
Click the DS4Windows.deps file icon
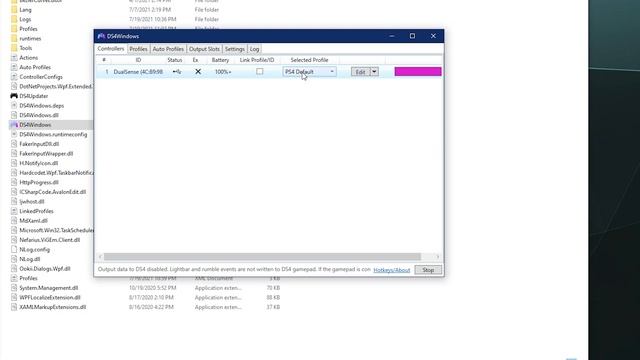pos(14,106)
